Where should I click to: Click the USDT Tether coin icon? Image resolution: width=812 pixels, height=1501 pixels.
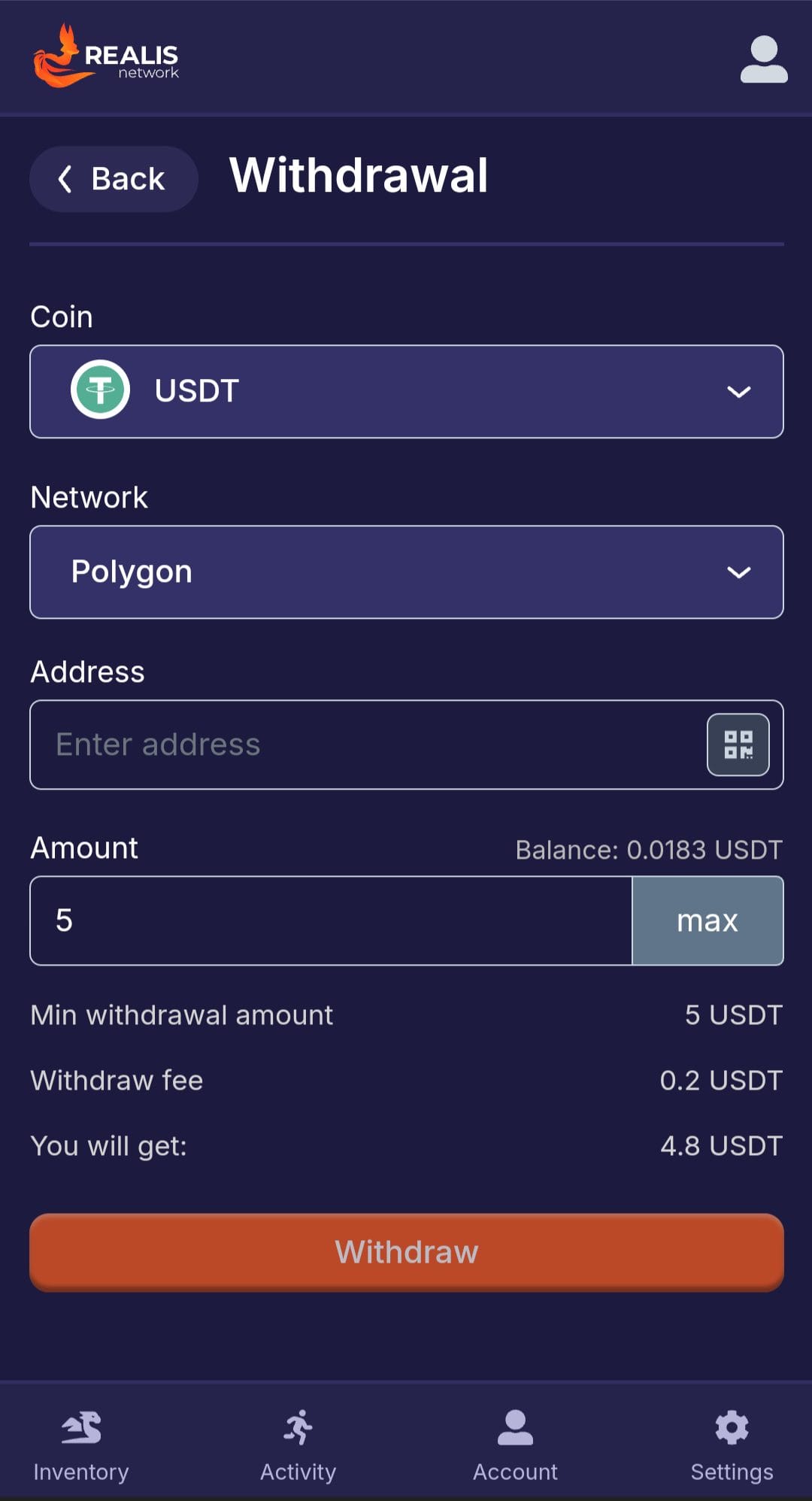tap(100, 390)
